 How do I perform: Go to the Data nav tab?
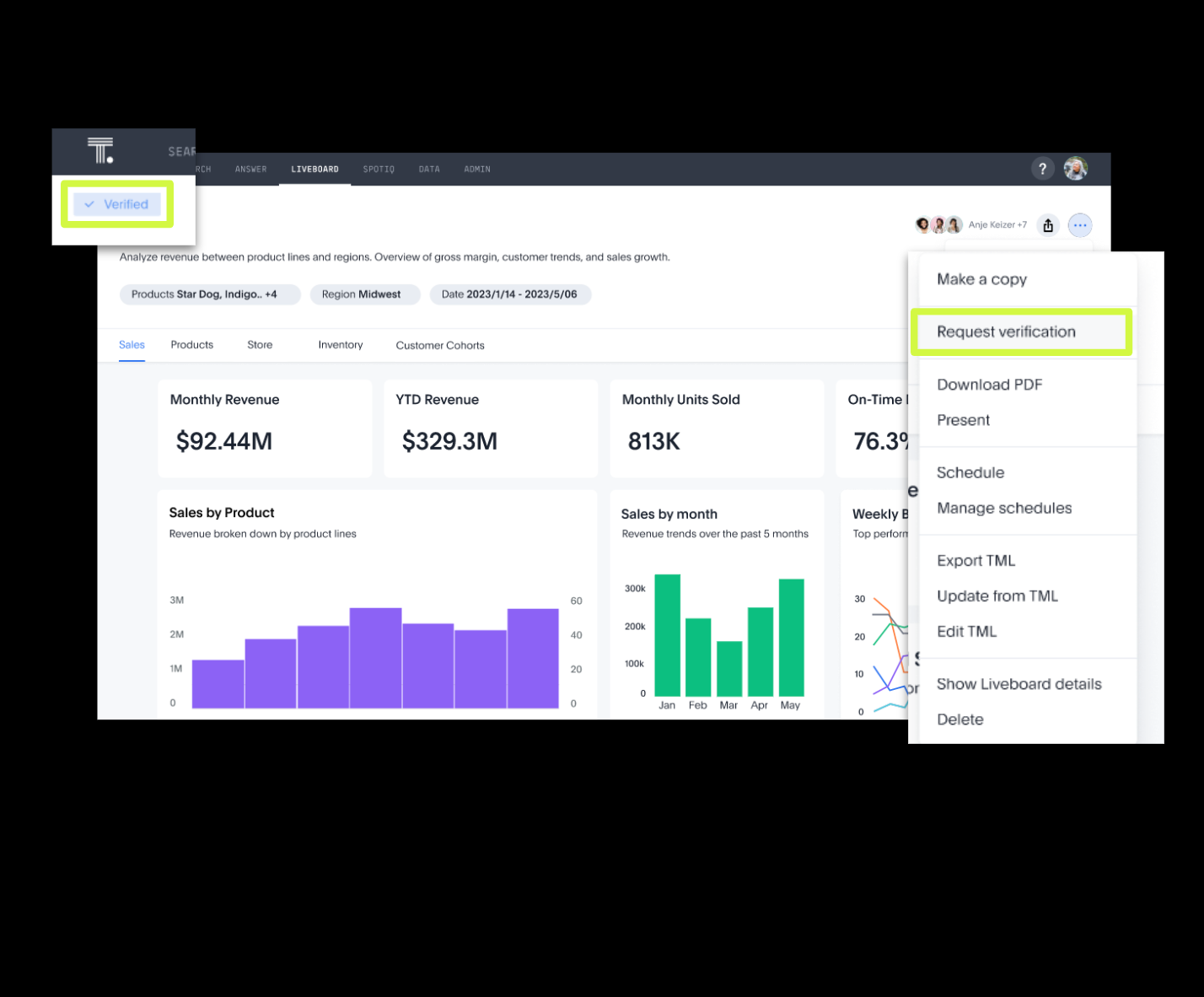(x=429, y=170)
